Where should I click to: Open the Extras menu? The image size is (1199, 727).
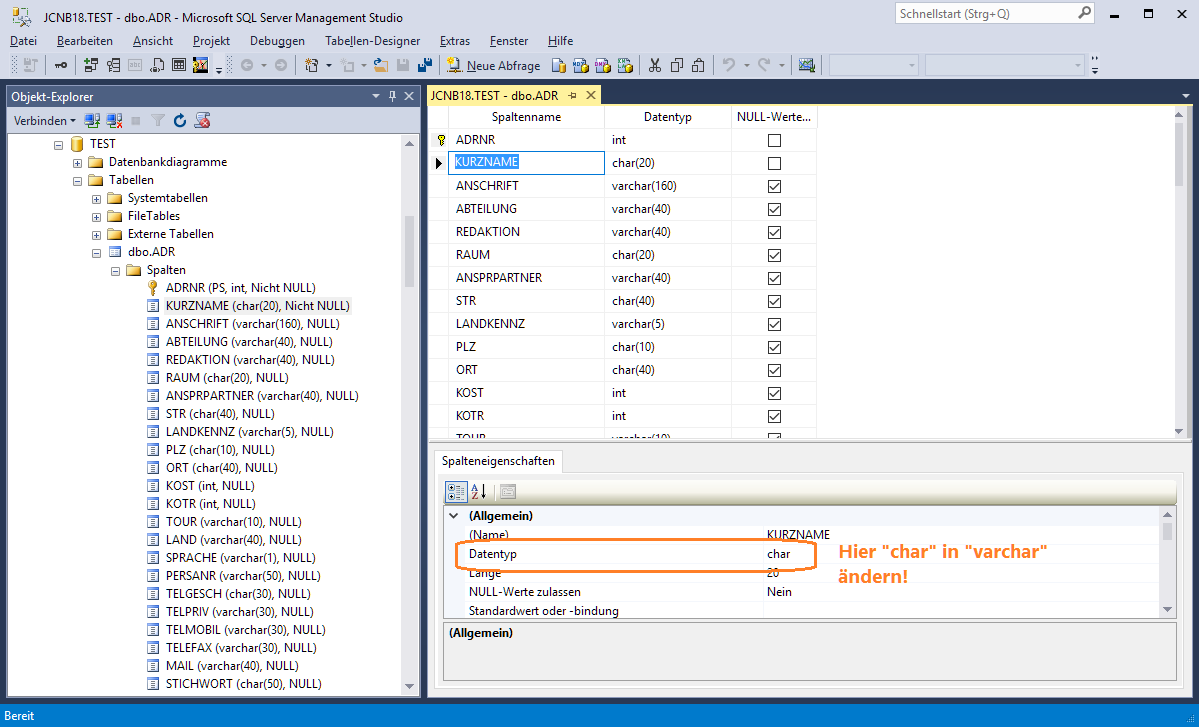(455, 41)
